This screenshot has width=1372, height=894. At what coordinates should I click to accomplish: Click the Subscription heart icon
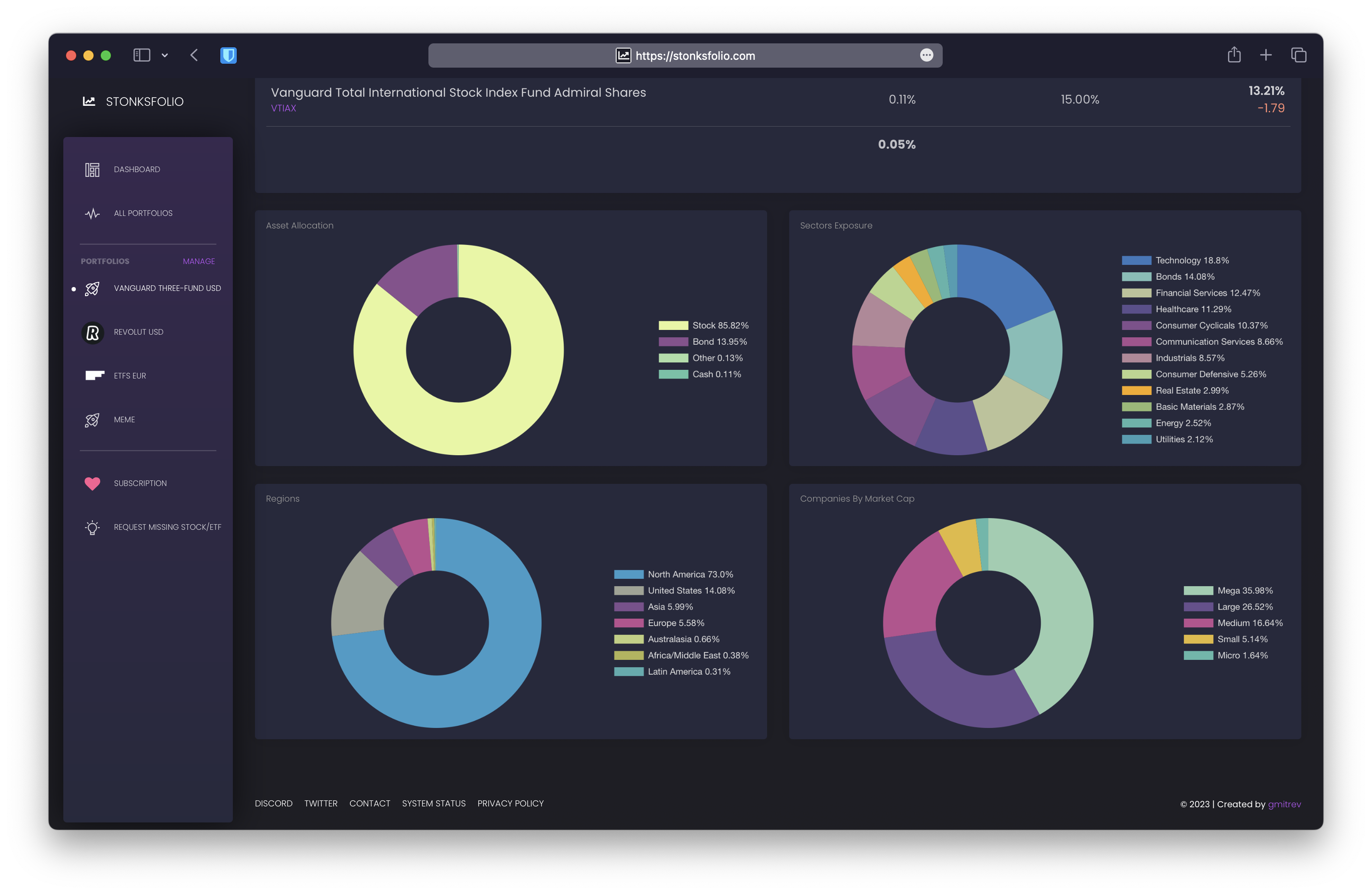[x=92, y=483]
